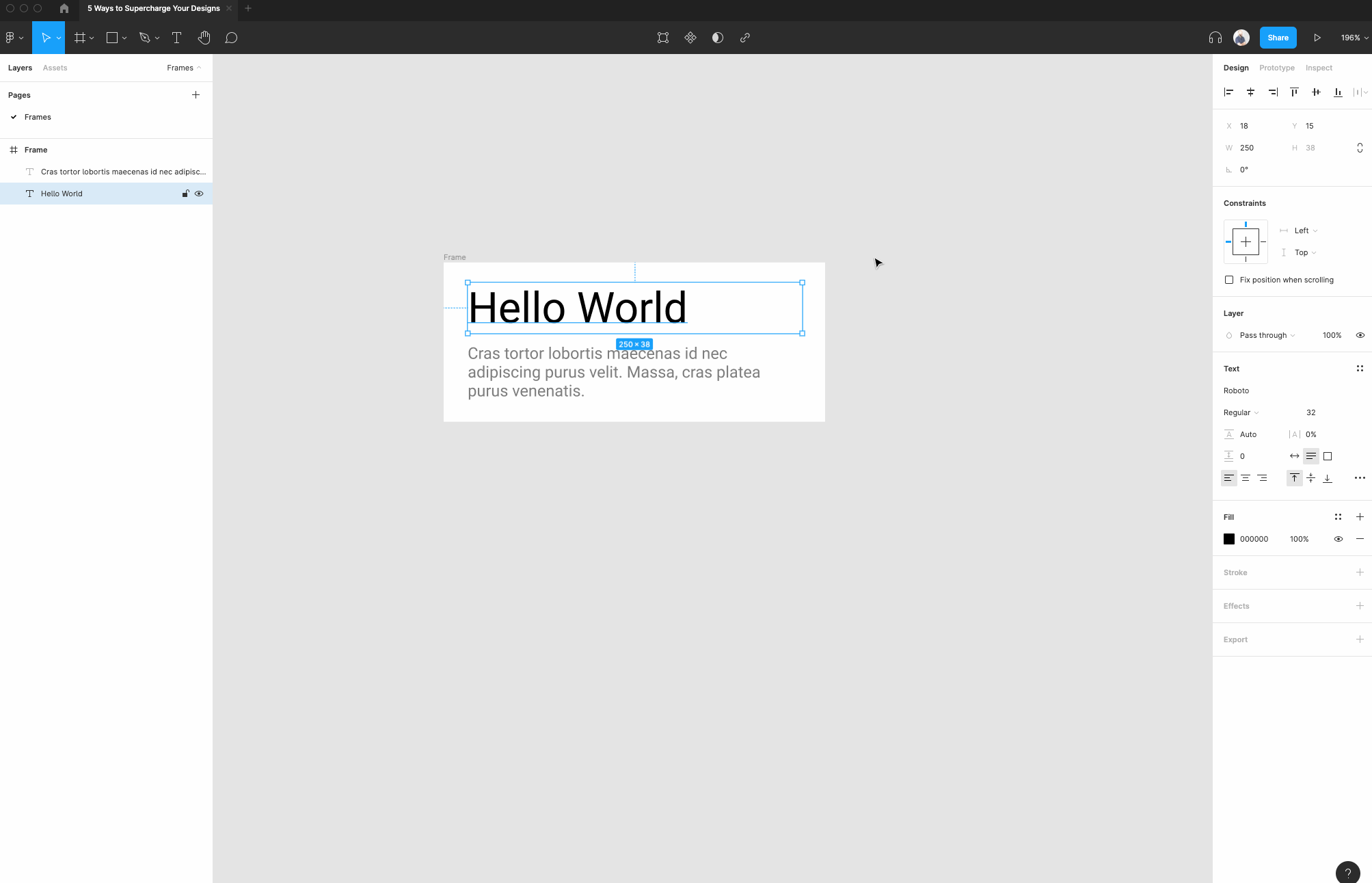1372x883 pixels.
Task: Toggle constrain proportions lock
Action: (1360, 148)
